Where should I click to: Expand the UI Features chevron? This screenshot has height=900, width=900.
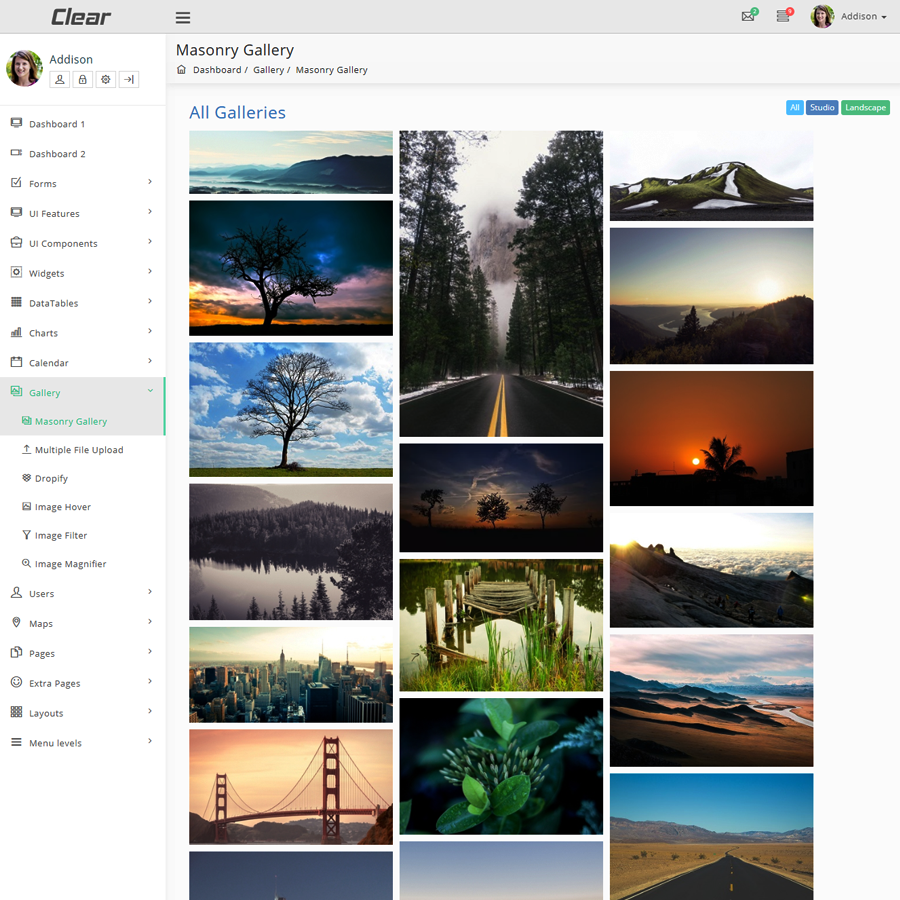[150, 212]
